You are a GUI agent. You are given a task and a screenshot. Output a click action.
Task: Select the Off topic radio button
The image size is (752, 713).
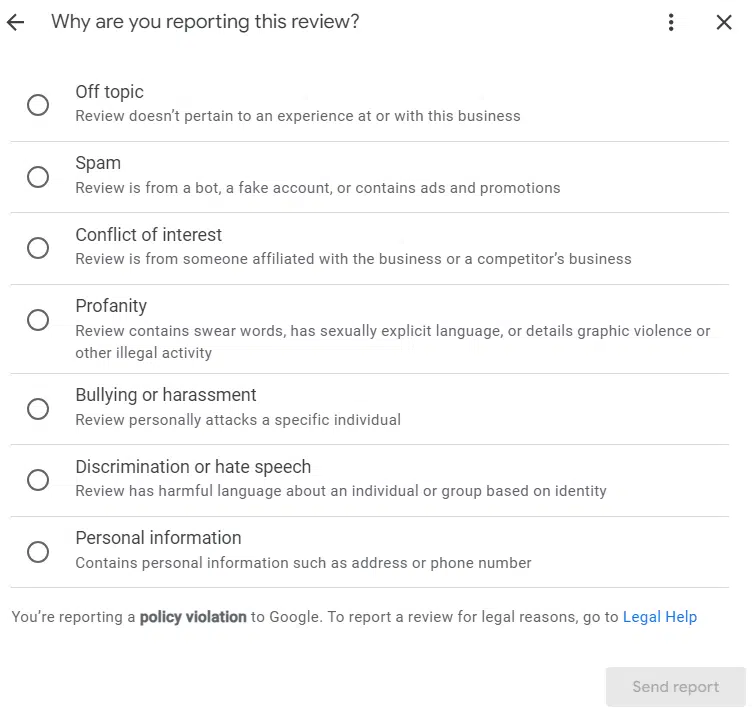tap(38, 105)
